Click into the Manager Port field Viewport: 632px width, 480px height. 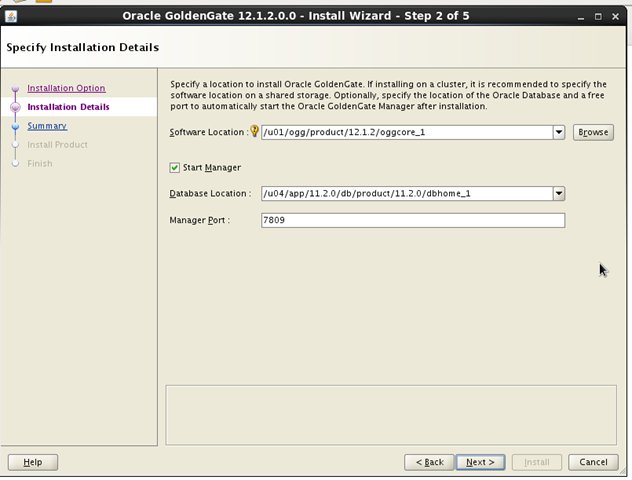pos(413,220)
